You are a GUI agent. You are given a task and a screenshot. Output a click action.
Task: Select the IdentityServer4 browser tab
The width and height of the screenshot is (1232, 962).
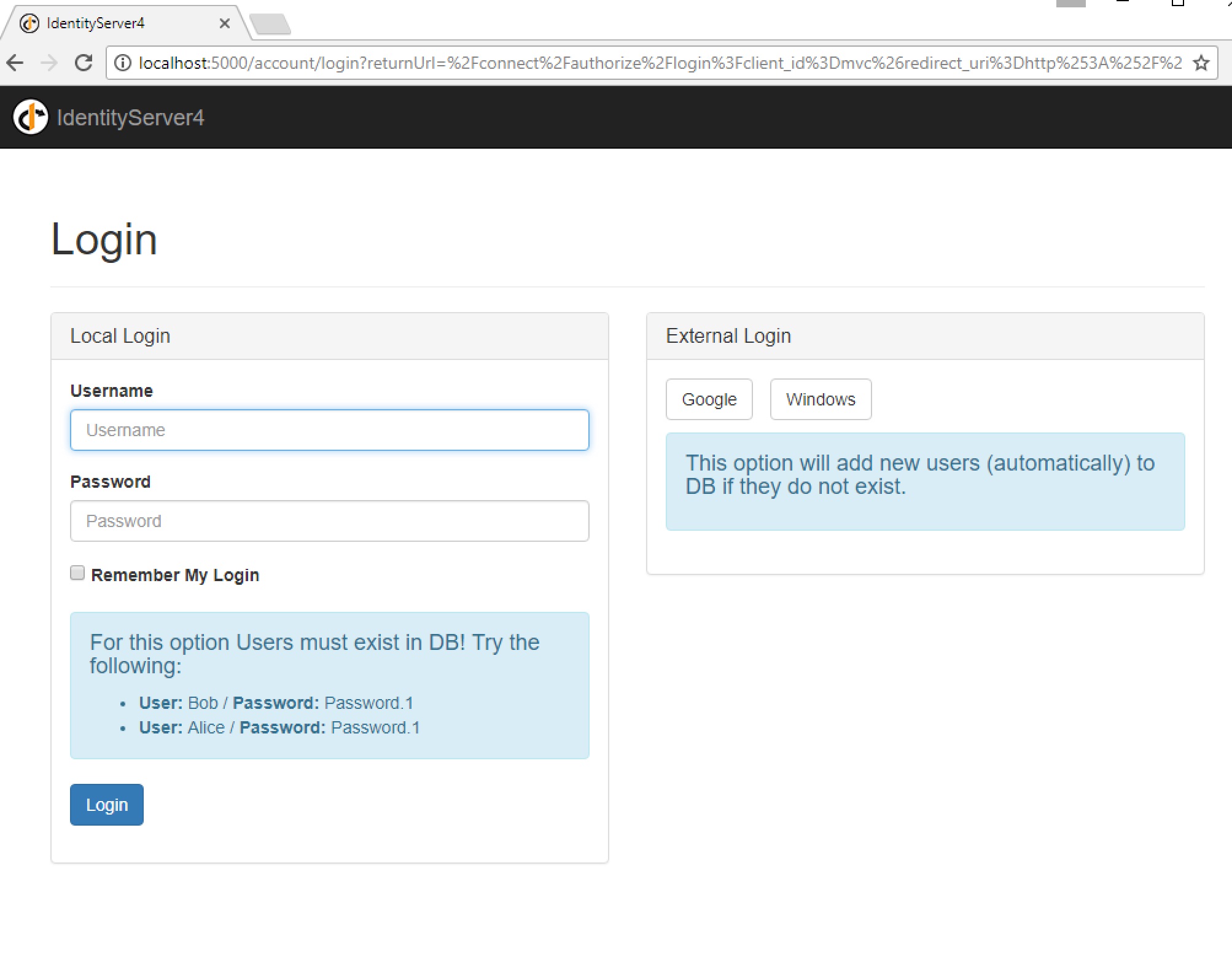click(x=96, y=23)
